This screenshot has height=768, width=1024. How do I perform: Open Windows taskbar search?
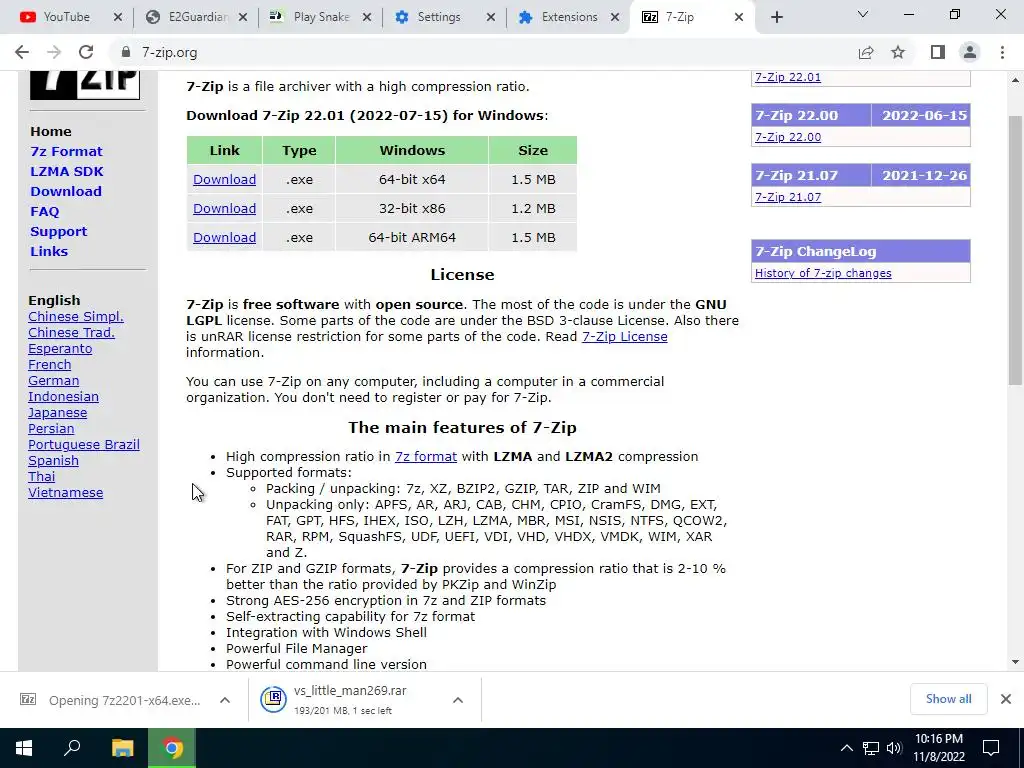tap(72, 748)
